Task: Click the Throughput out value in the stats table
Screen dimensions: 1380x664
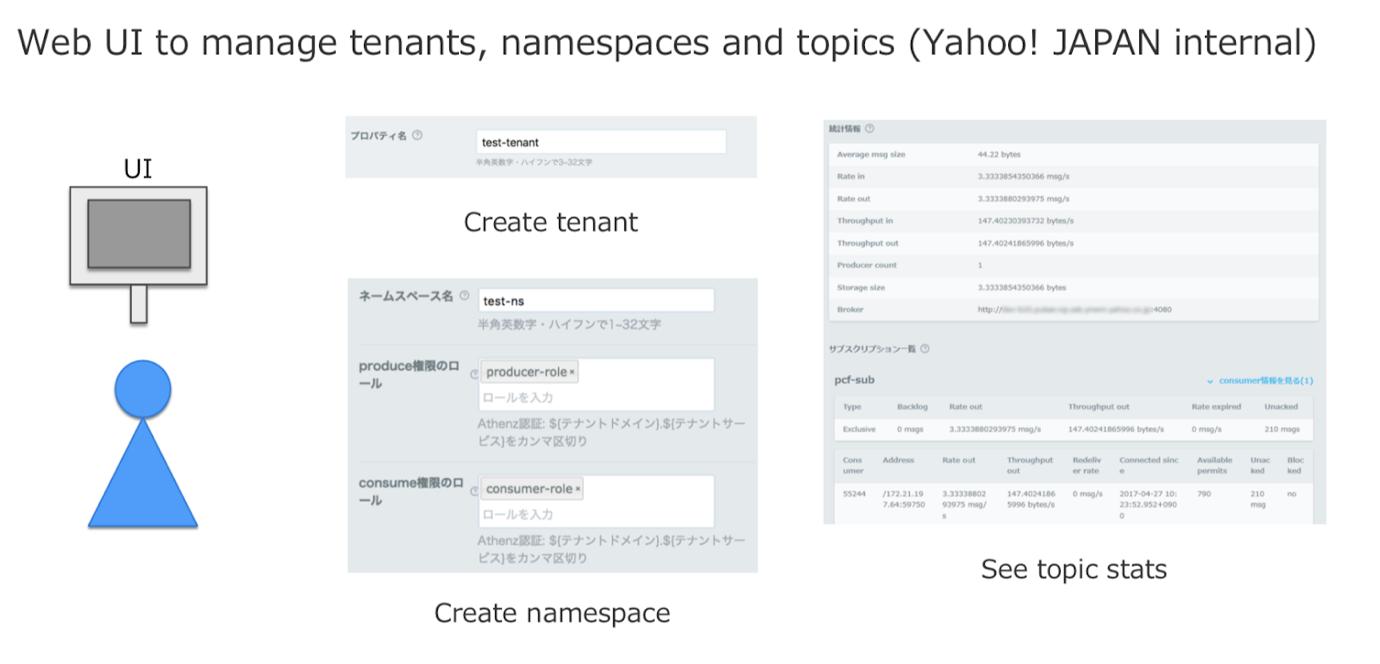Action: coord(1025,243)
